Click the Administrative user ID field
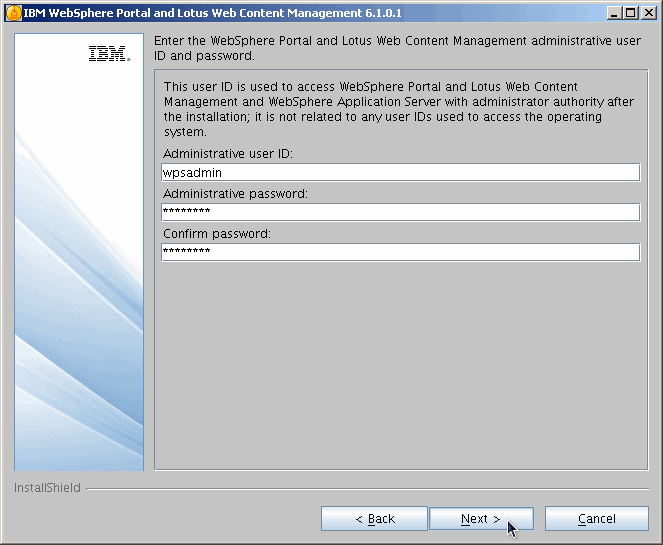 pos(400,172)
